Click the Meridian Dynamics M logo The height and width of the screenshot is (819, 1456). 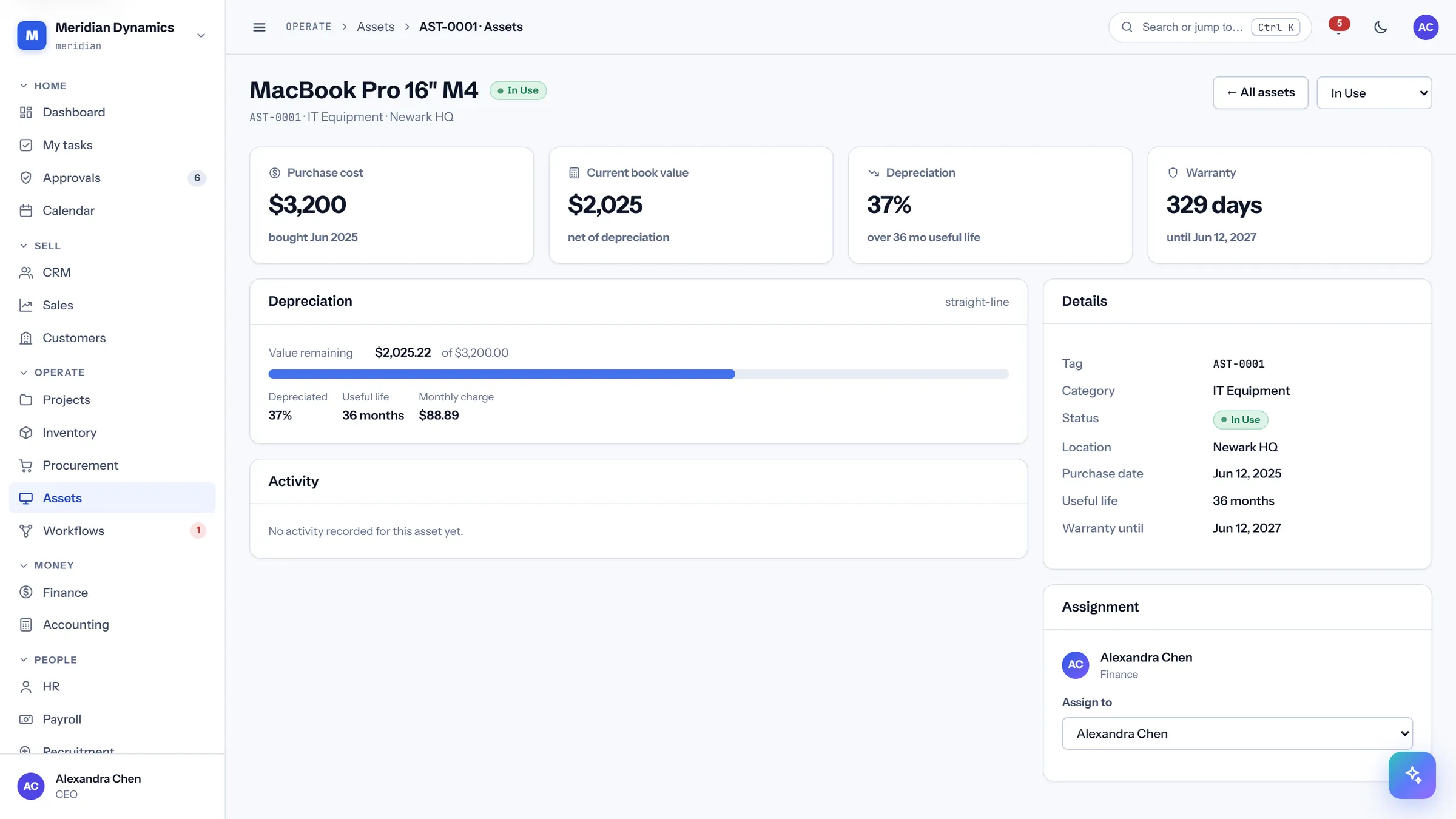coord(32,35)
